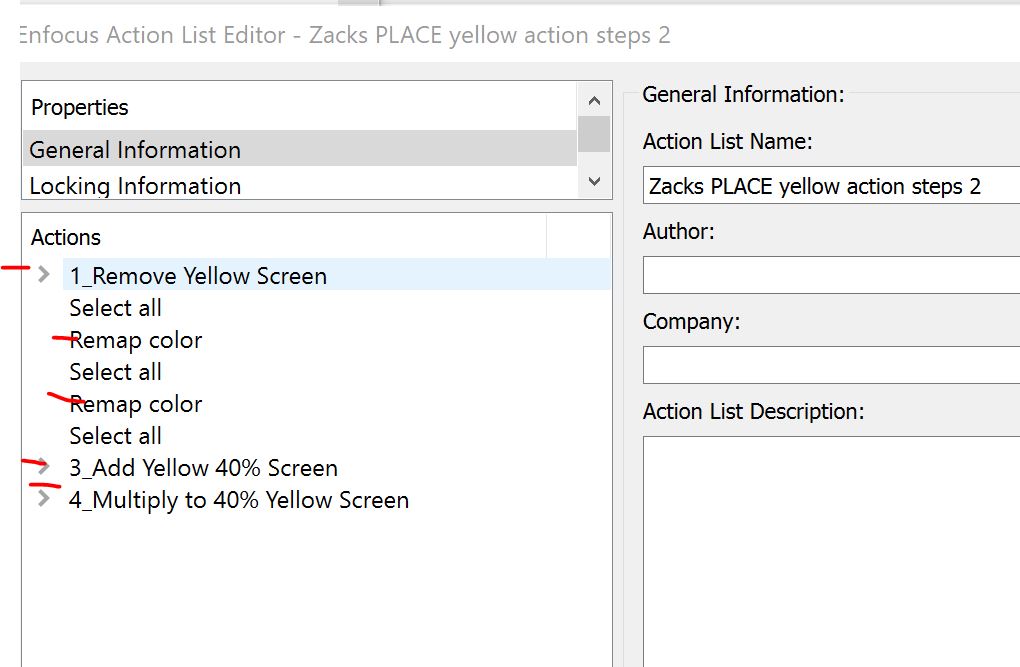
Task: Open Locking Information in Properties list
Action: (135, 186)
